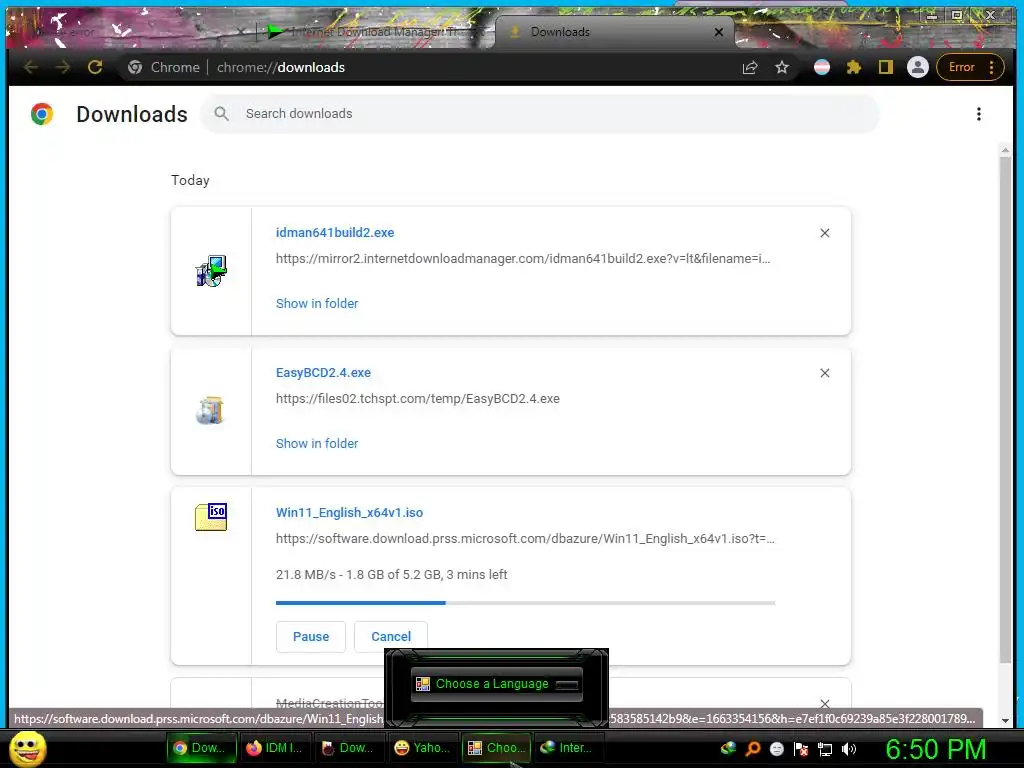
Task: Click the EasyBCD source URL text
Action: [417, 399]
